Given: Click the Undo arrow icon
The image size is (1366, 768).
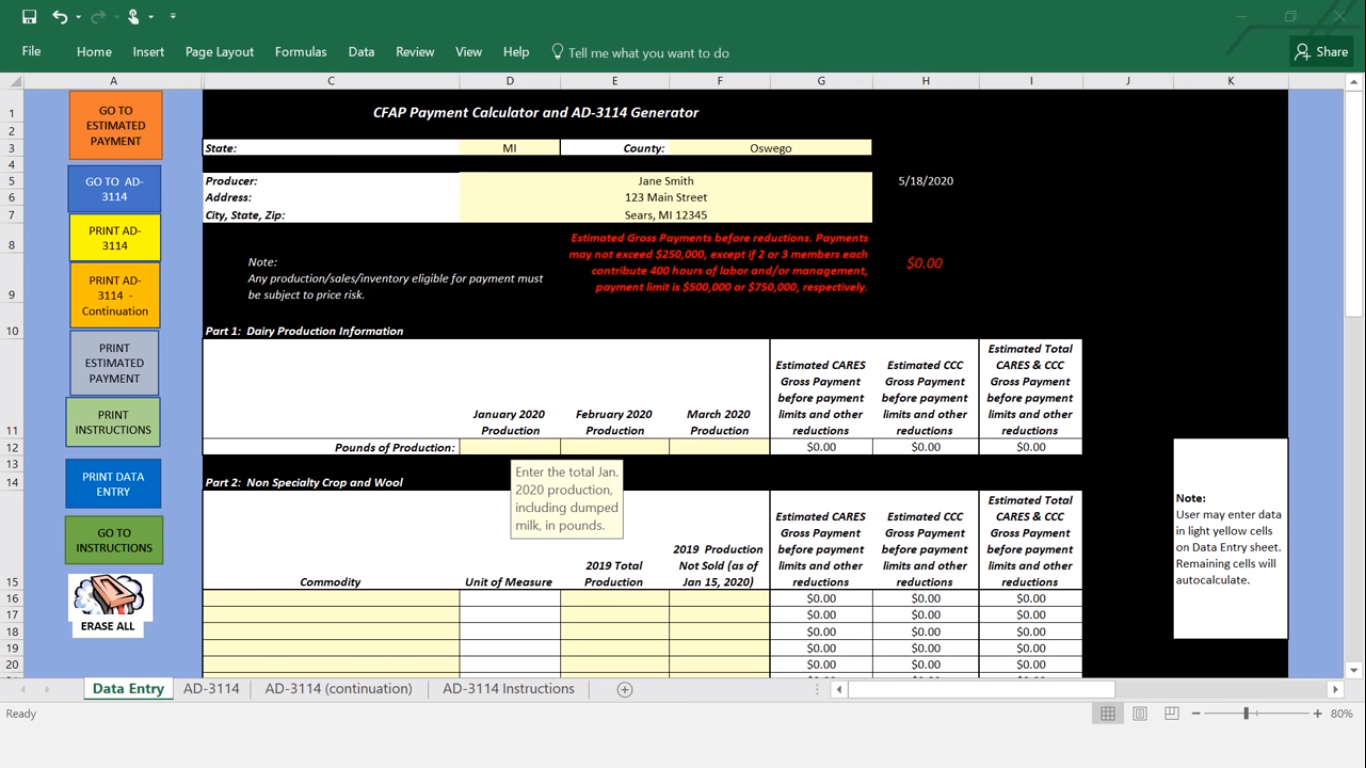Looking at the screenshot, I should click(x=59, y=17).
